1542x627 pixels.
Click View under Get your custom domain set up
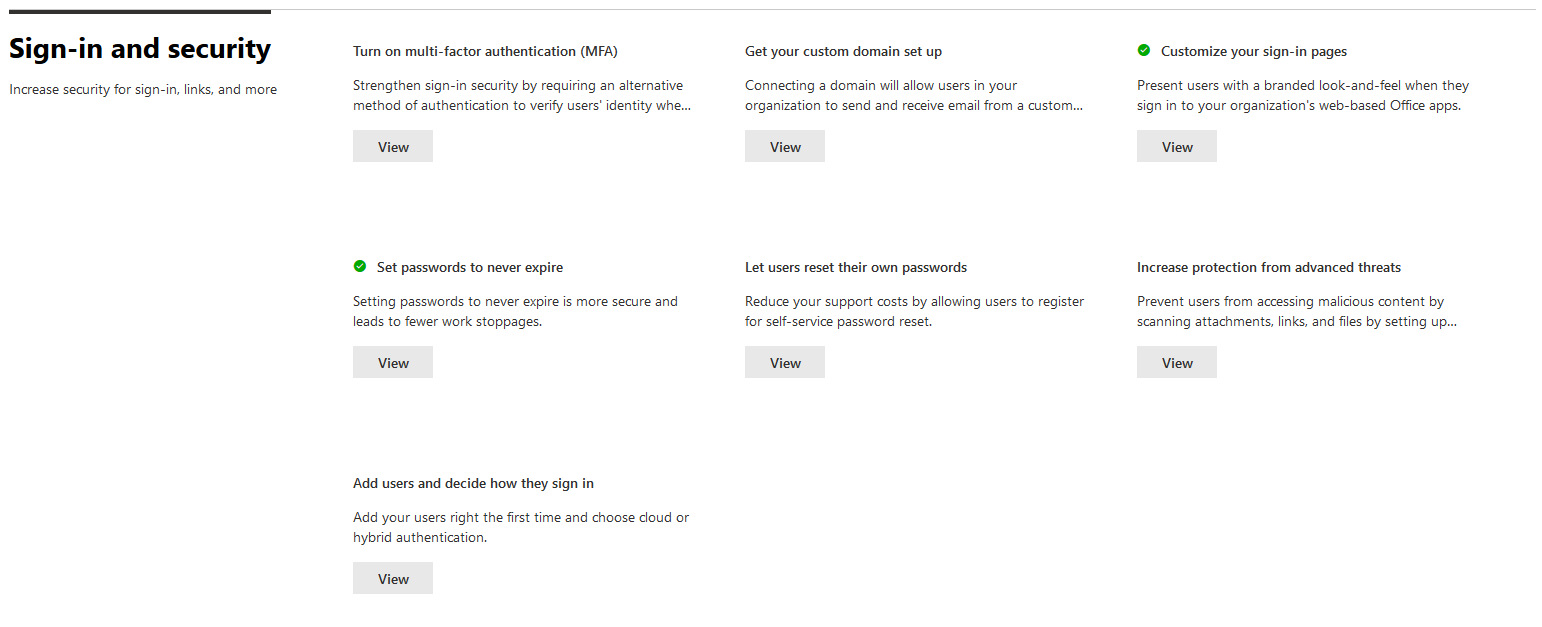(x=785, y=146)
